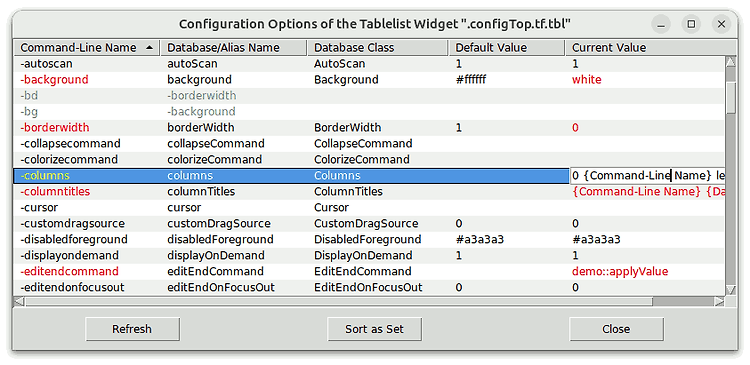Click the sort arrow in Command-Line Name header
The width and height of the screenshot is (750, 365).
coord(150,48)
